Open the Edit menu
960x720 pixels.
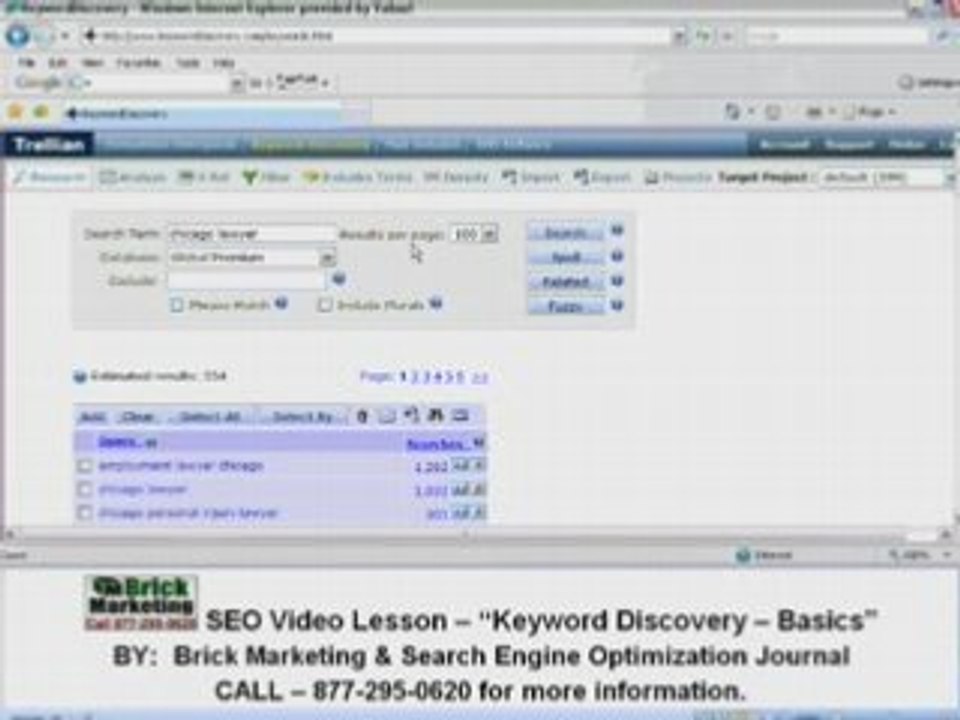coord(57,62)
